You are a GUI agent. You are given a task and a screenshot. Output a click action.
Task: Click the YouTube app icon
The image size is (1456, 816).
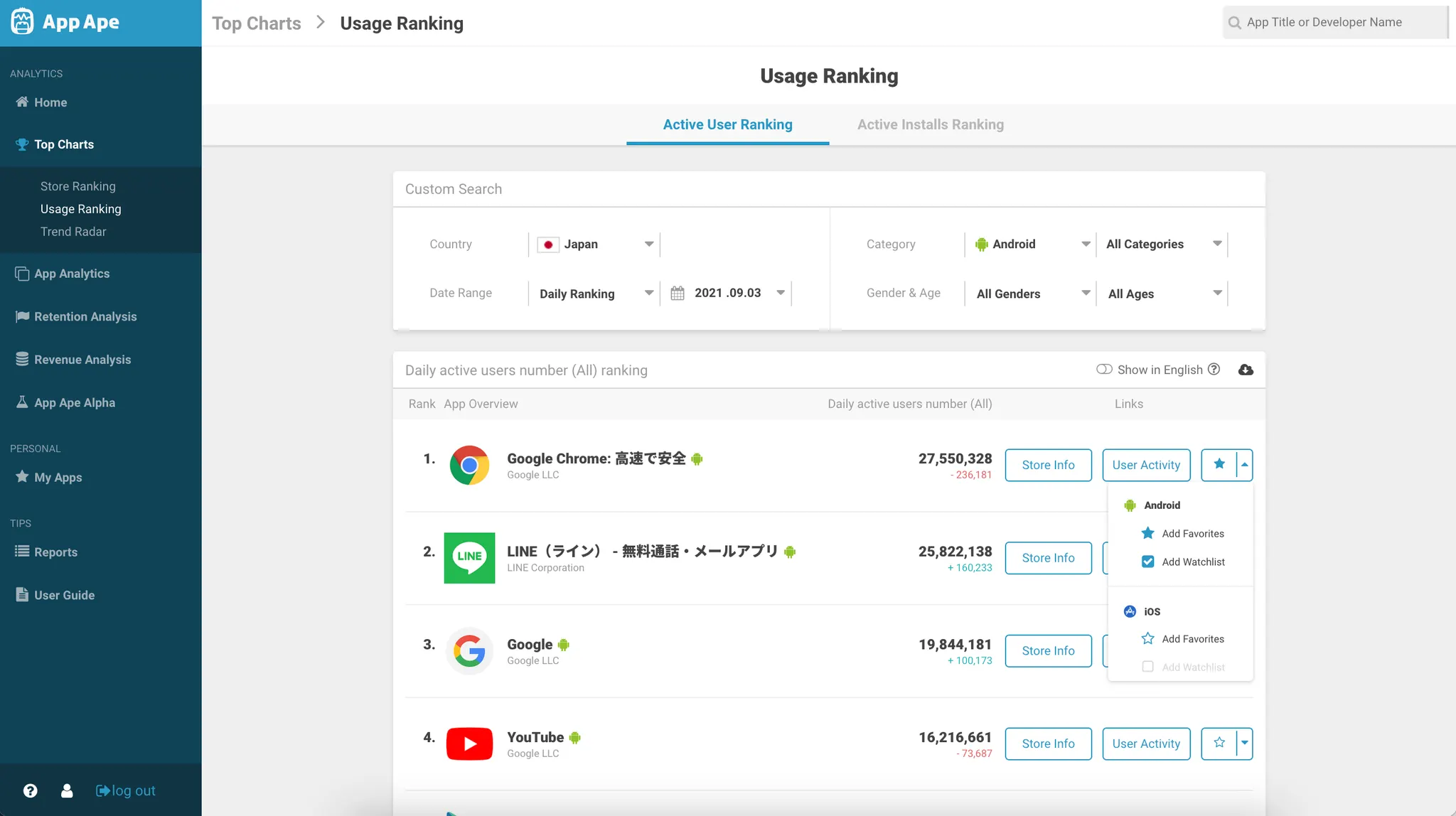click(469, 743)
